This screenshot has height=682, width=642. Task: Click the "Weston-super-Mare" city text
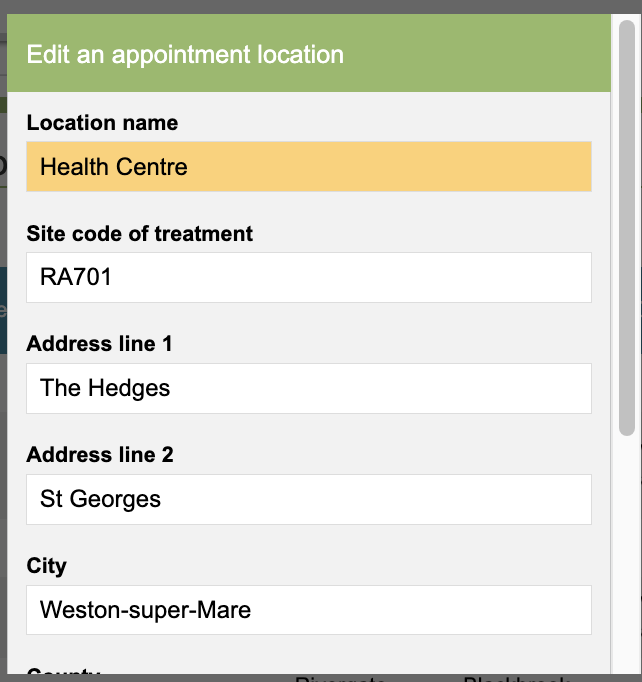(145, 610)
